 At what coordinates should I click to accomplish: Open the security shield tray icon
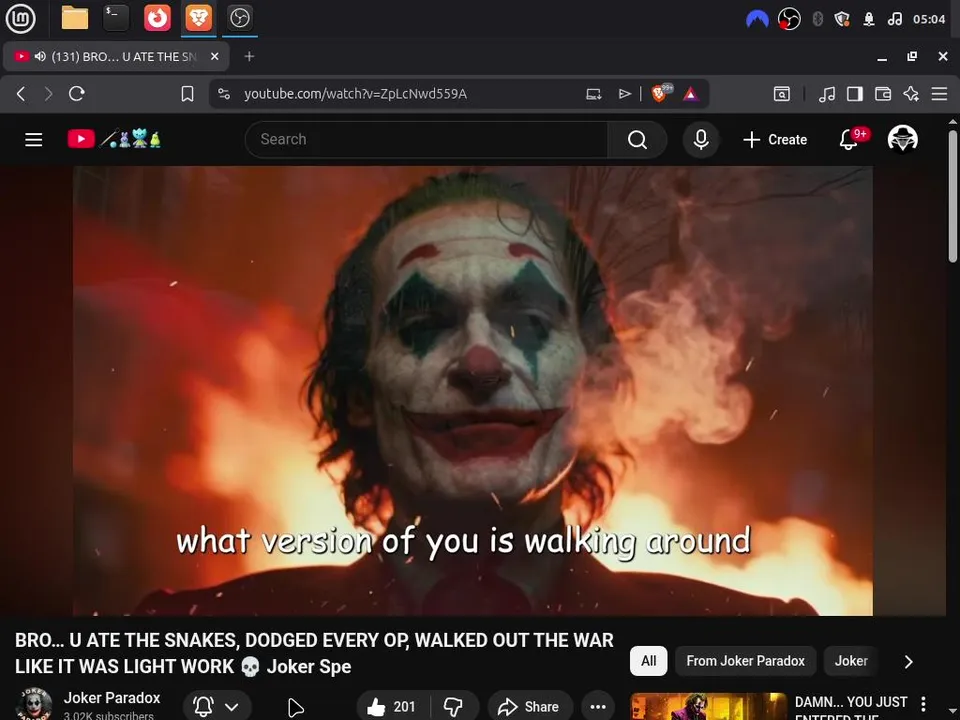[842, 20]
